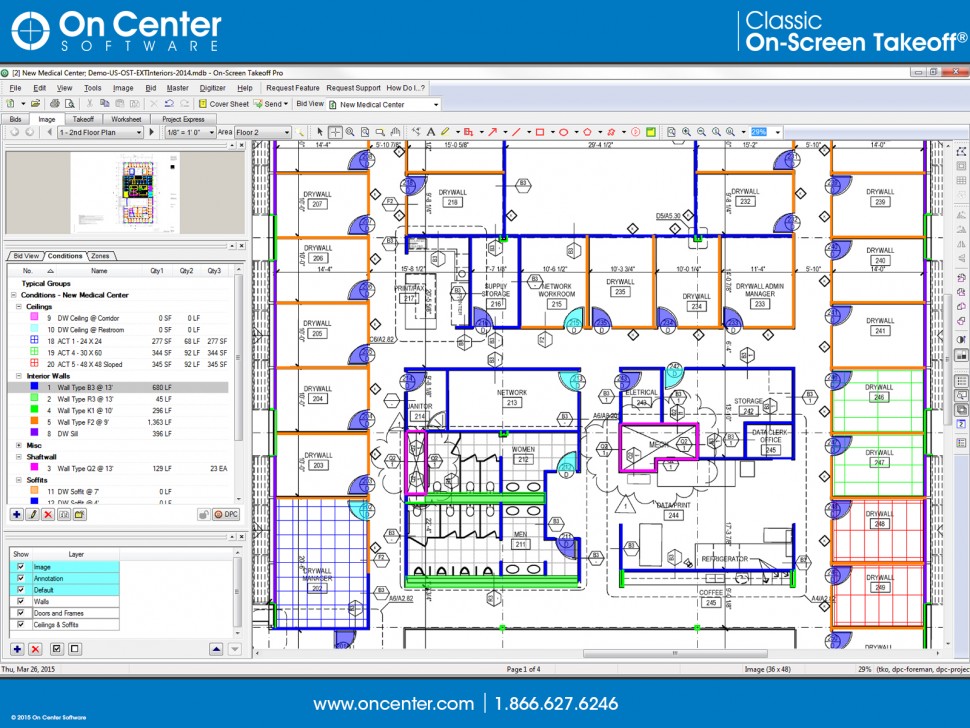Pick the Text annotation tool

pyautogui.click(x=431, y=132)
